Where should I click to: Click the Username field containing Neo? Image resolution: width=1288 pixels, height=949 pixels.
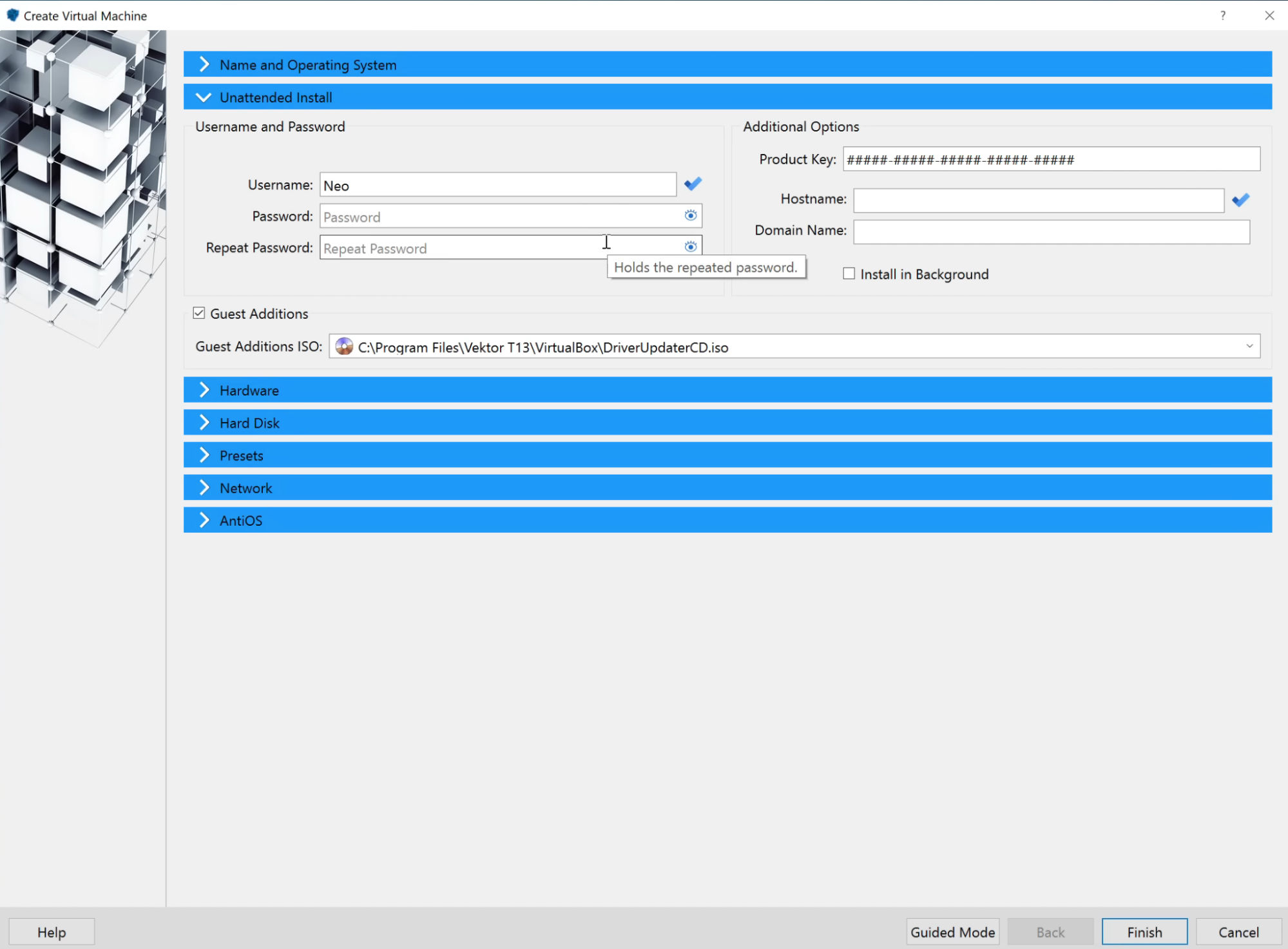coord(498,185)
